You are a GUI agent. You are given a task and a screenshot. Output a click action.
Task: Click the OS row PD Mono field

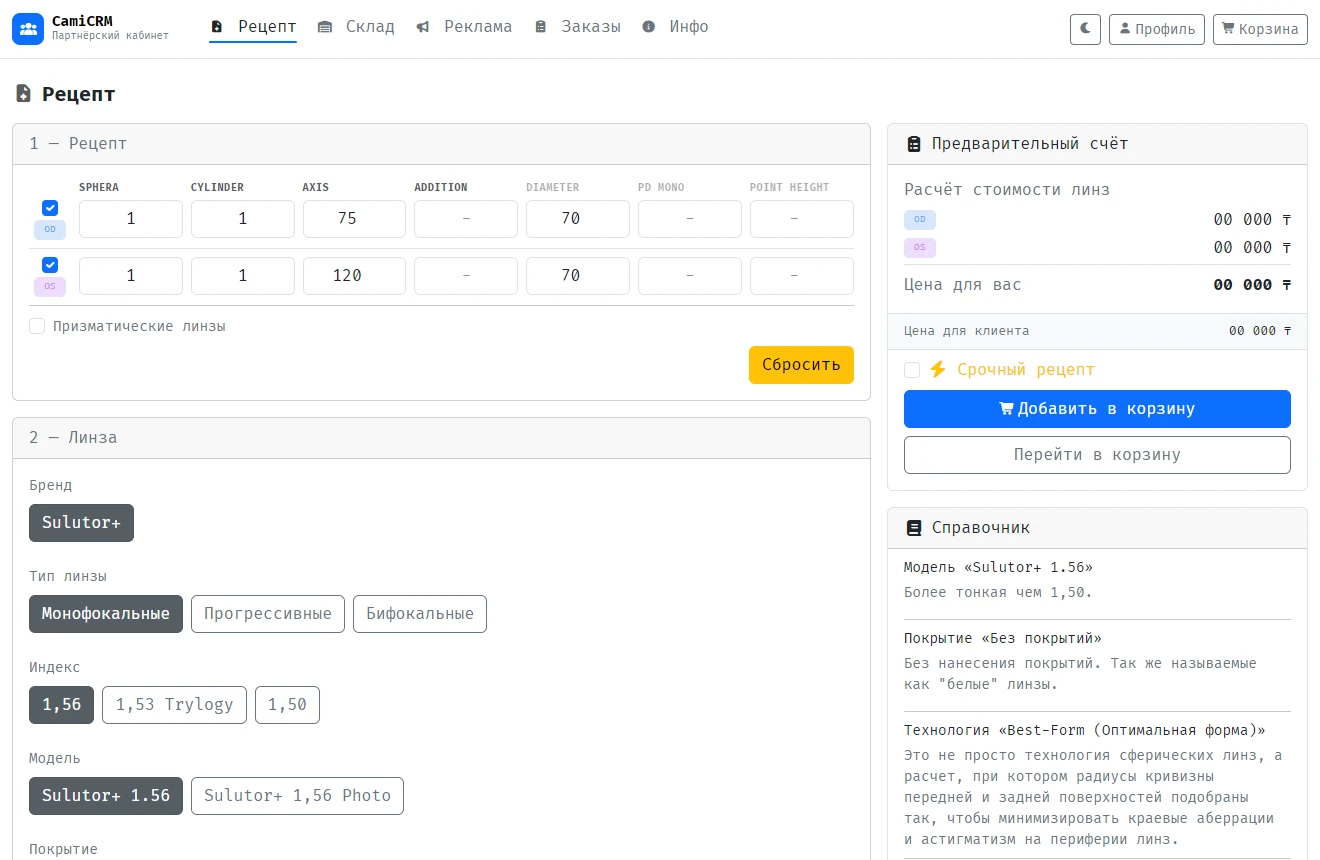[690, 276]
